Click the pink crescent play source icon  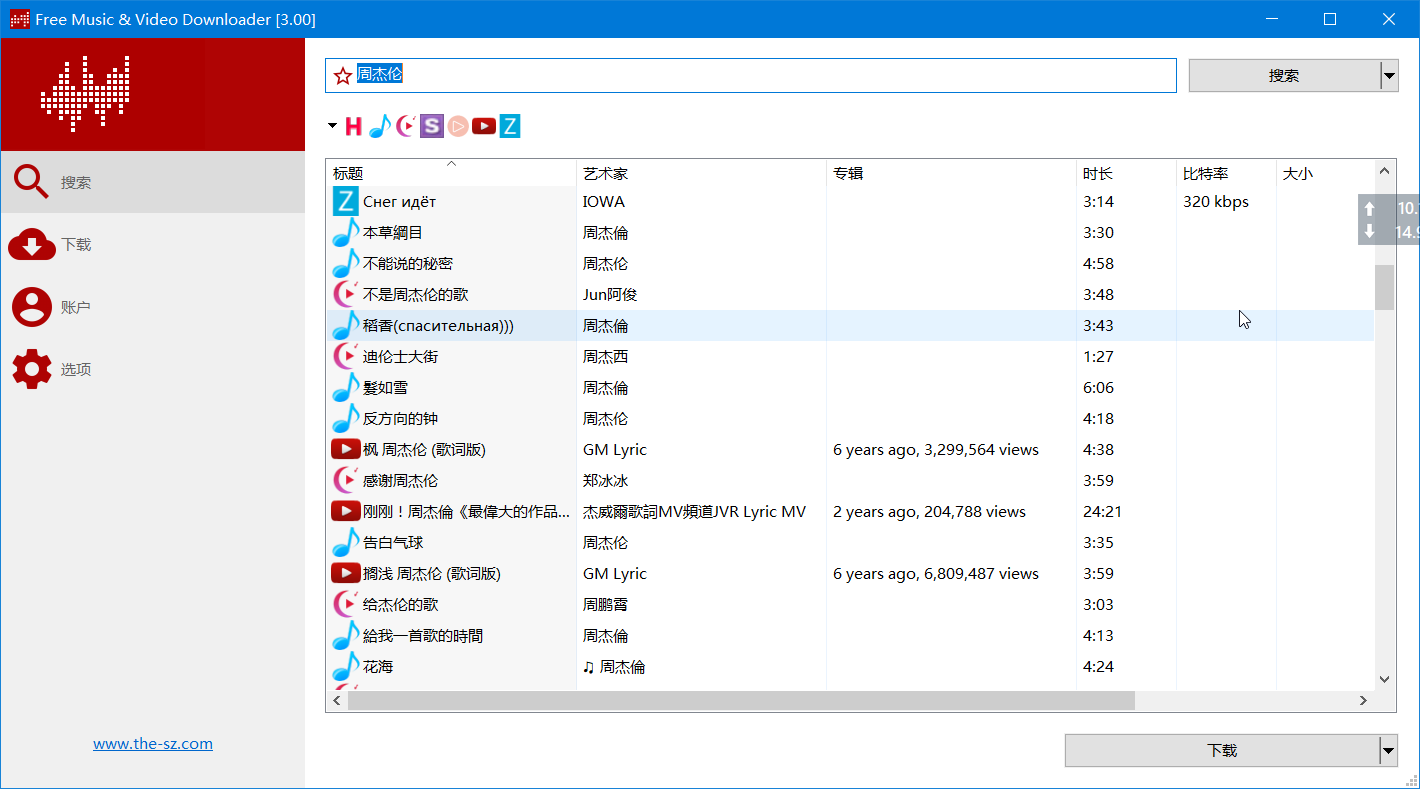point(406,126)
